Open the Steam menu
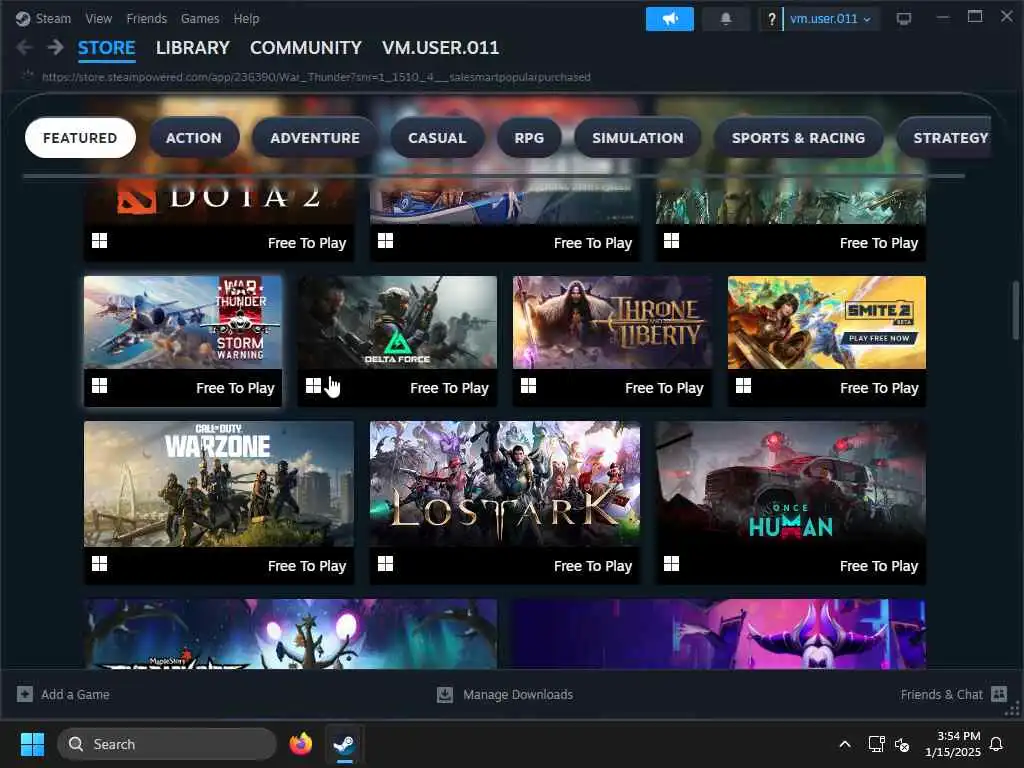 tap(53, 19)
